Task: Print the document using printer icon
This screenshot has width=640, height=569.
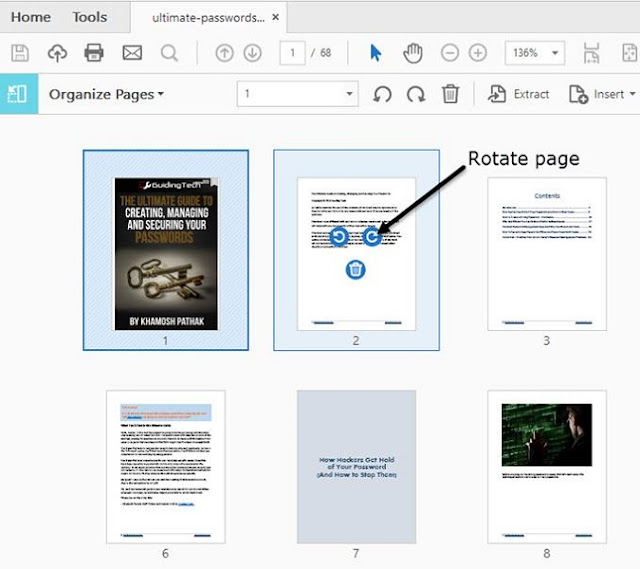Action: coord(94,53)
